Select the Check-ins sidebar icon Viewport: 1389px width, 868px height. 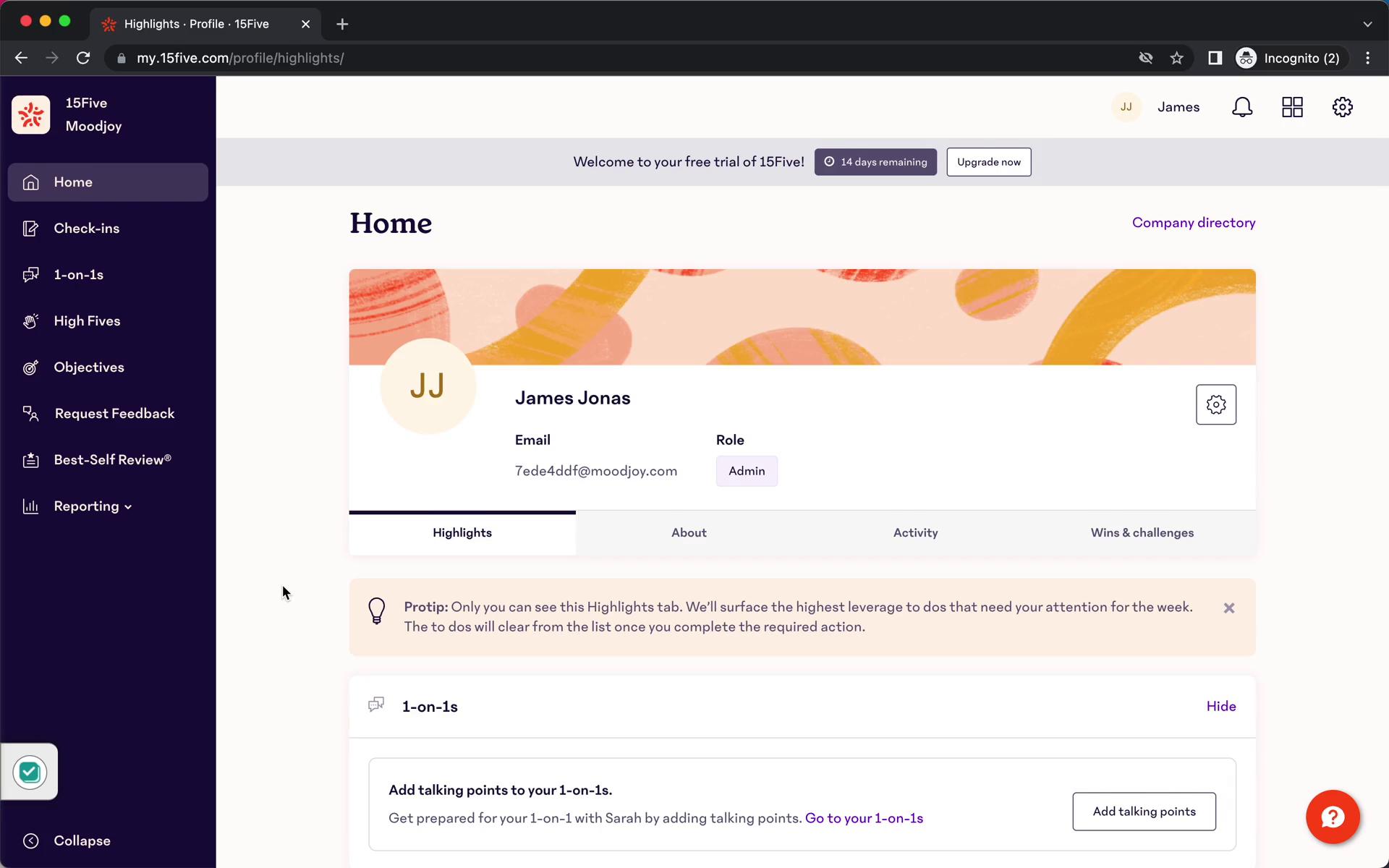coord(30,227)
